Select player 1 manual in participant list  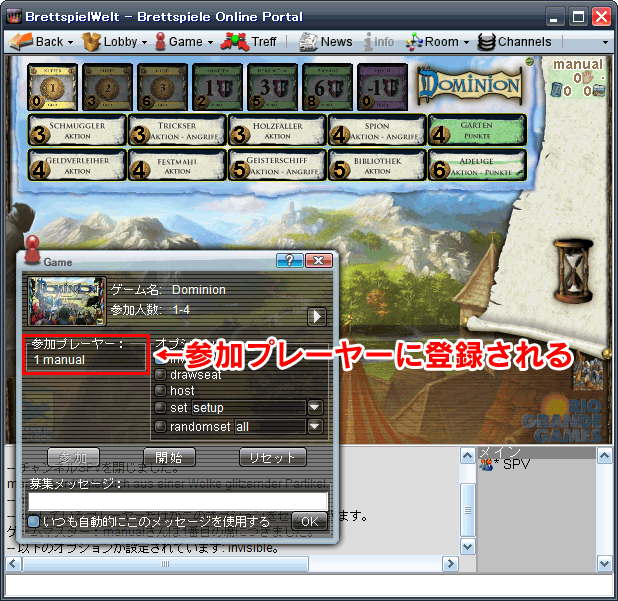(59, 360)
